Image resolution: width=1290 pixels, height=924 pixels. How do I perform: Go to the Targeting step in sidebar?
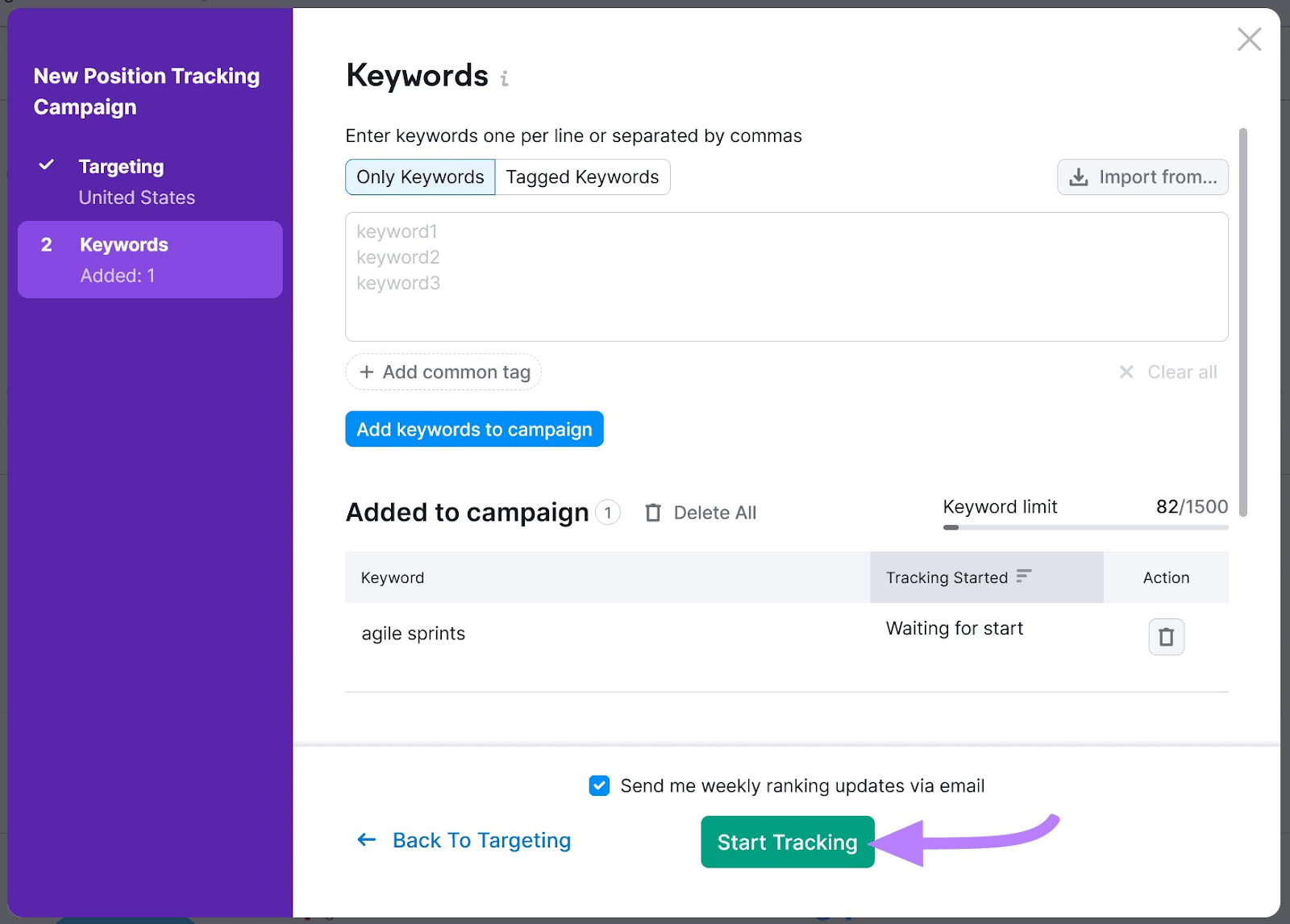[x=121, y=167]
